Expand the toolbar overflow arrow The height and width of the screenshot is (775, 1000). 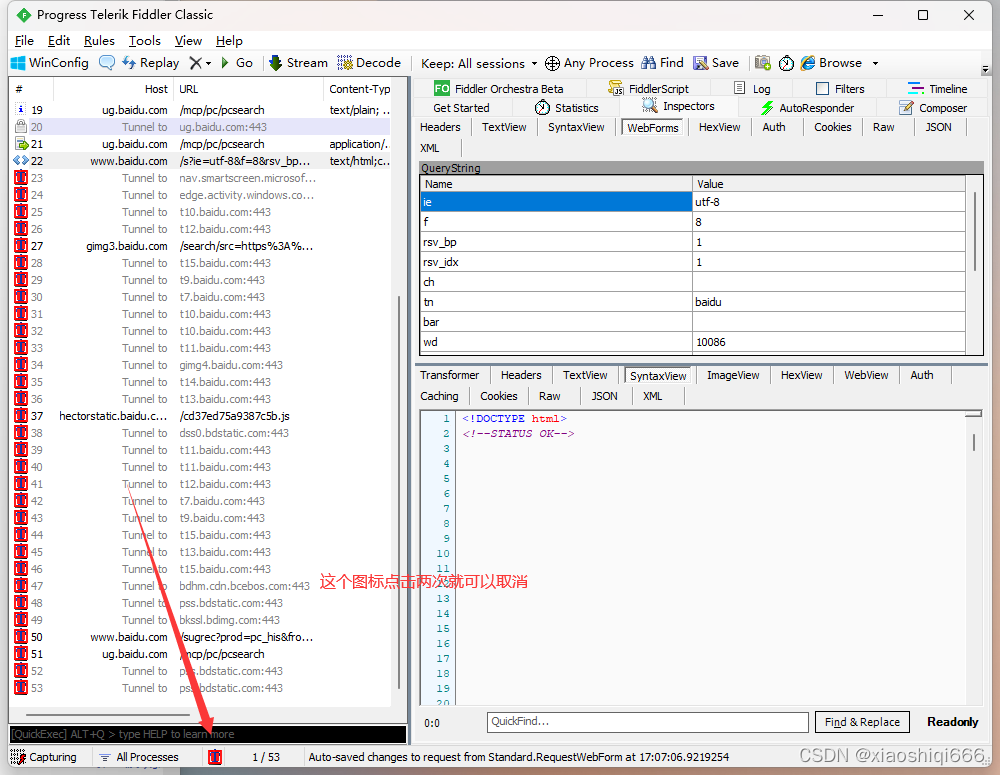985,69
